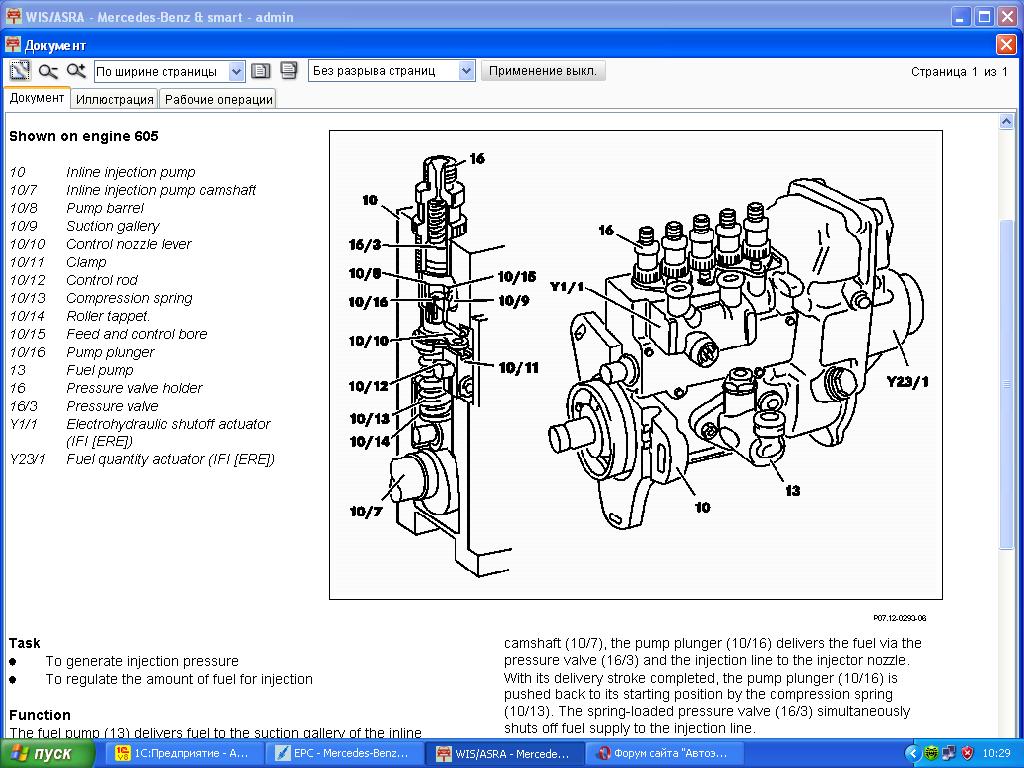Click the 'Pump barrel' legend entry
Image resolution: width=1024 pixels, height=768 pixels.
tap(104, 208)
